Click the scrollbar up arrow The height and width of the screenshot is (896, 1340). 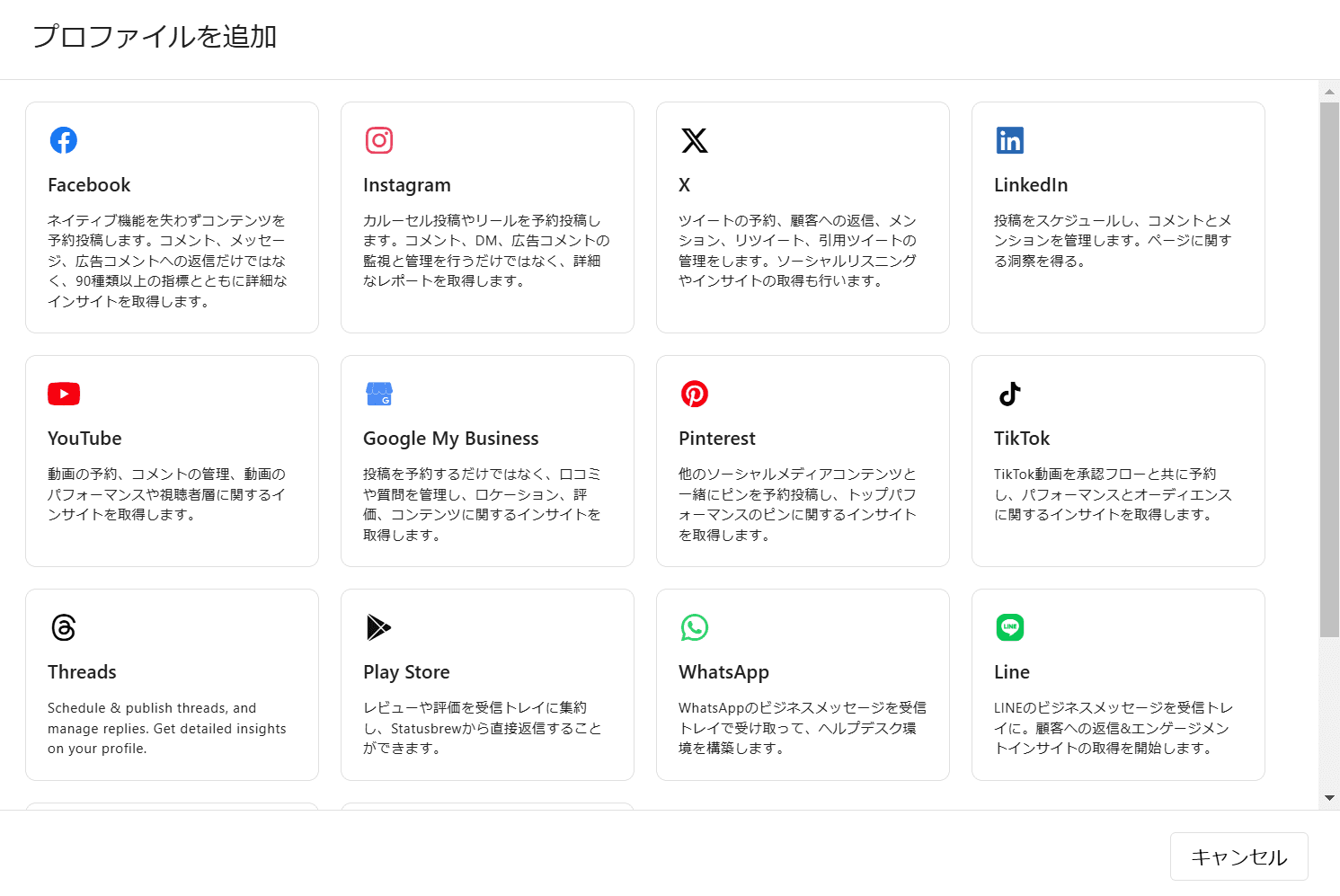(x=1329, y=92)
